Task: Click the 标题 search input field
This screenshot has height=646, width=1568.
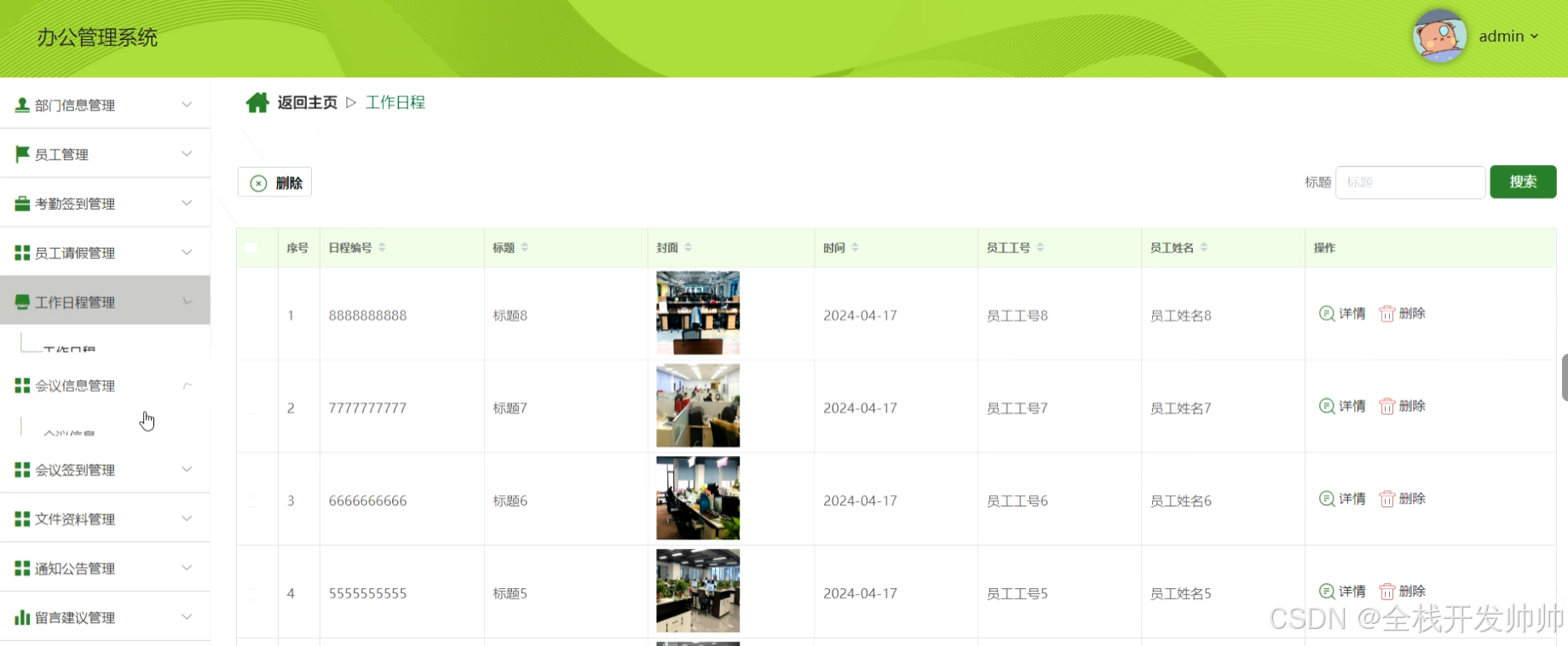Action: click(1410, 182)
